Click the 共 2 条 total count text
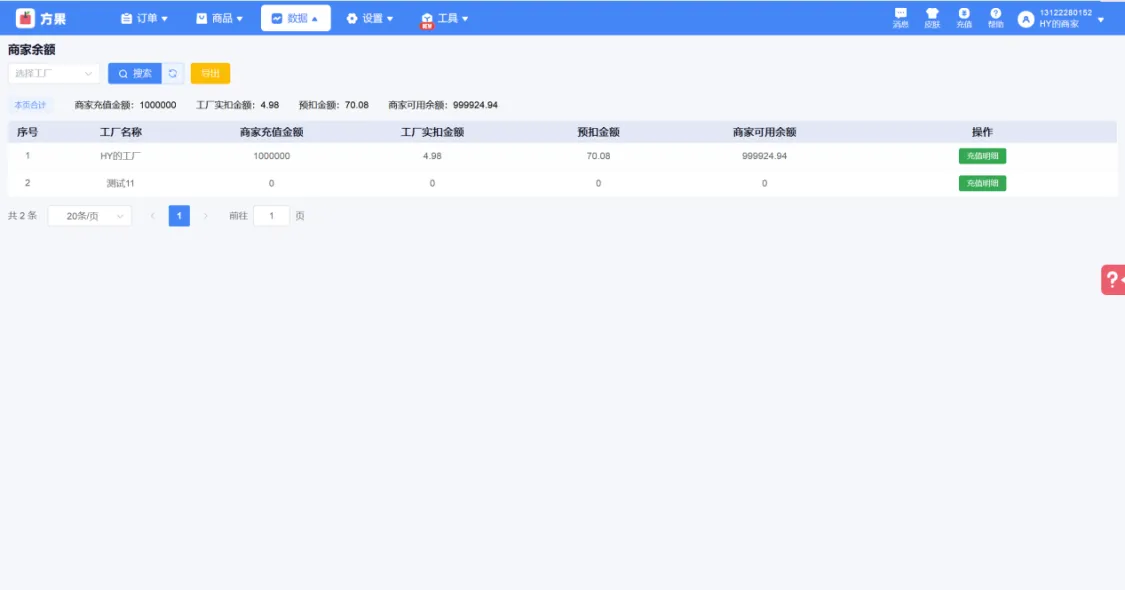This screenshot has height=590, width=1125. (x=22, y=216)
